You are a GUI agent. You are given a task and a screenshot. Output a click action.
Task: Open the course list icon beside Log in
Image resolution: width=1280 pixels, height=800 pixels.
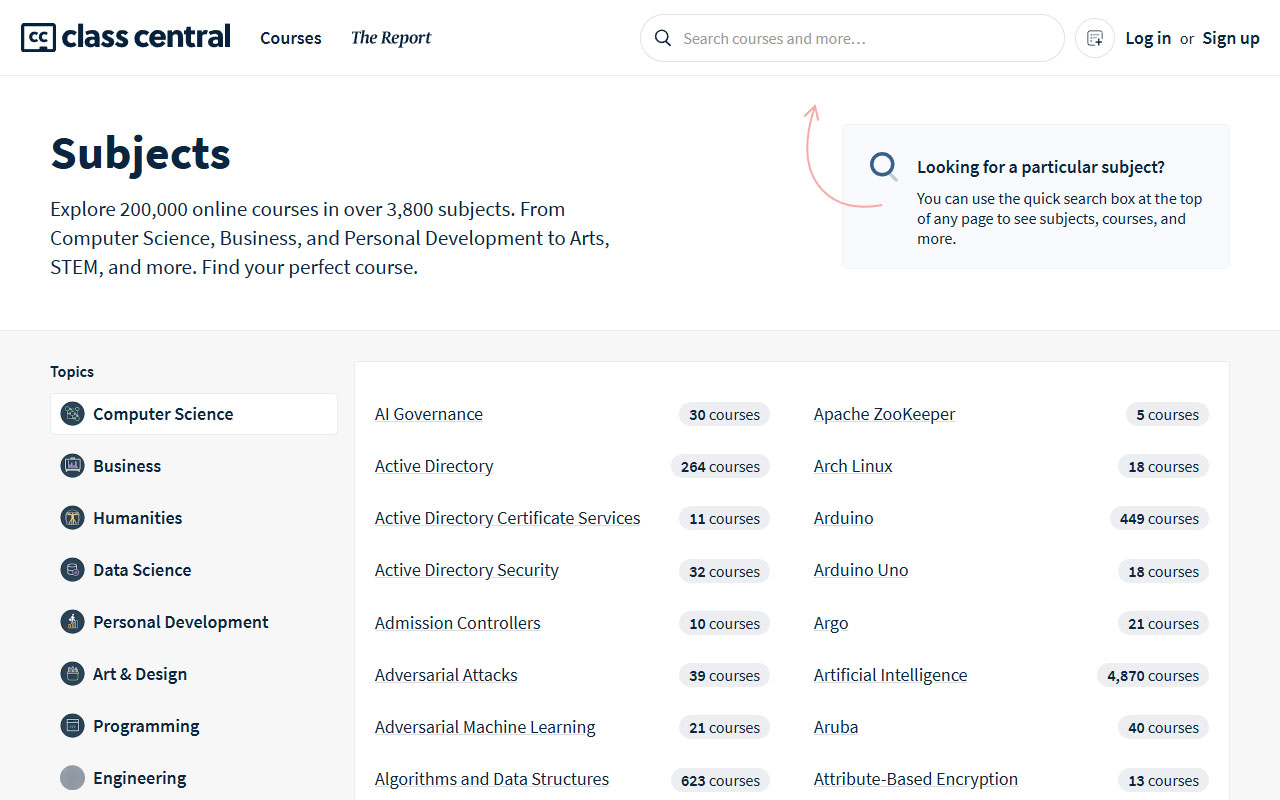point(1095,38)
